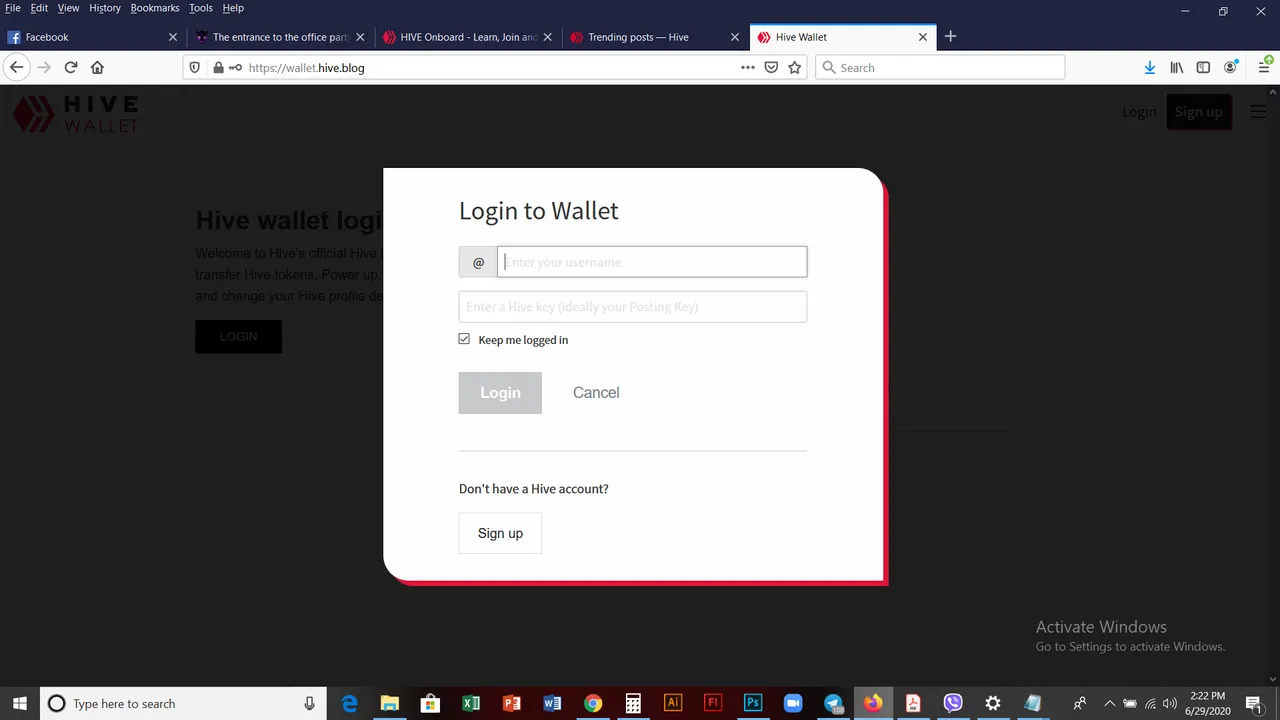Click Hive Wallet logo in header

coord(75,113)
